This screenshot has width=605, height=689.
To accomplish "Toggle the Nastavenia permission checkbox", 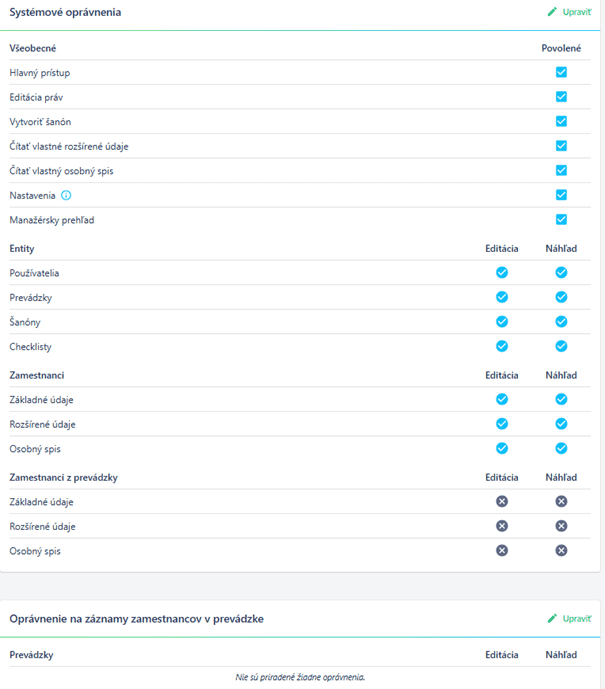I will tap(561, 195).
